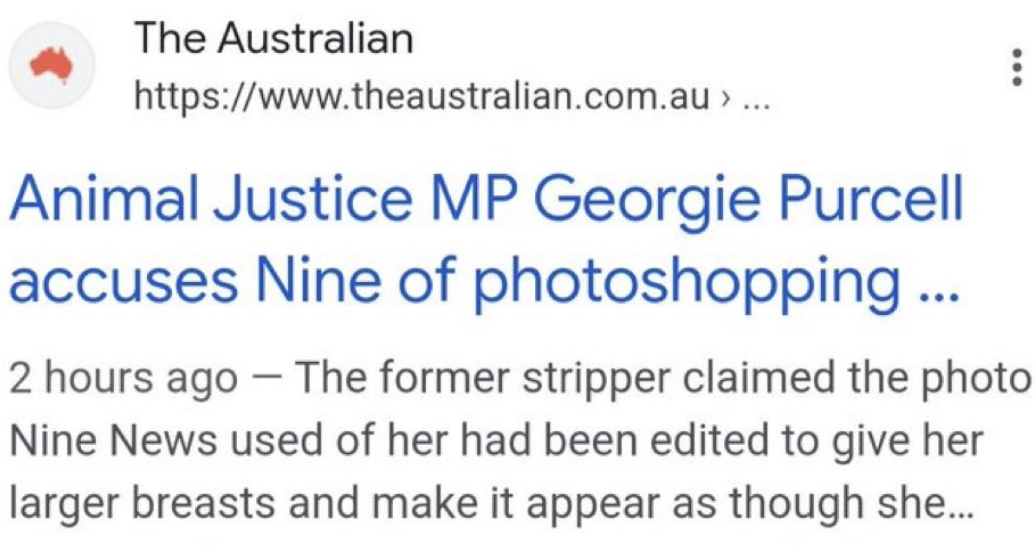1036x550 pixels.
Task: Click 'The Australian' site name
Action: click(x=274, y=38)
